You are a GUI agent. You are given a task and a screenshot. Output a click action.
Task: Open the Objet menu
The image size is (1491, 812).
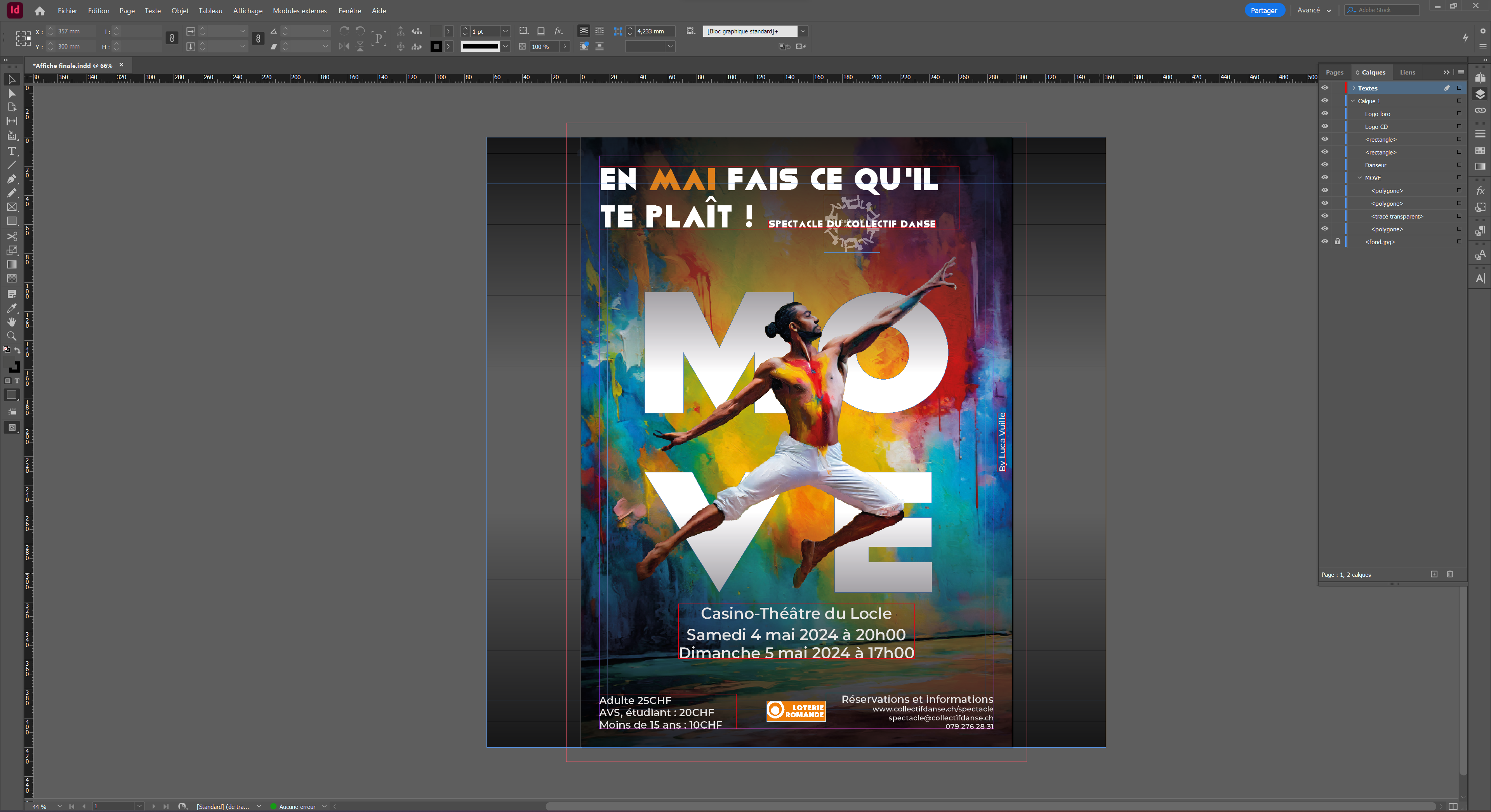tap(179, 10)
